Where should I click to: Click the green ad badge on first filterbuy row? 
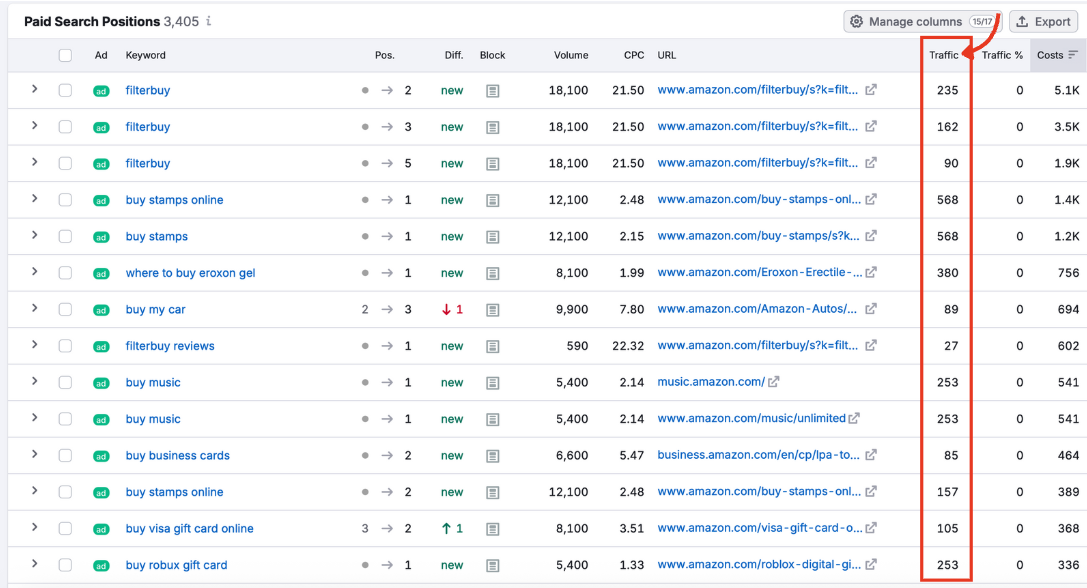point(100,90)
